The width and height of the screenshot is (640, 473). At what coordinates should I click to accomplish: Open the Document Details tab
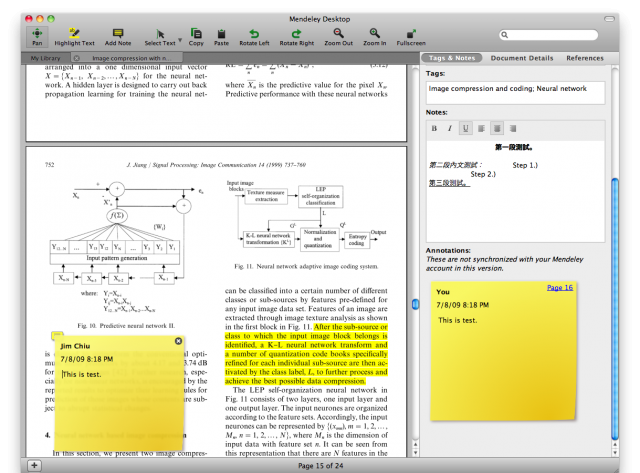point(522,58)
